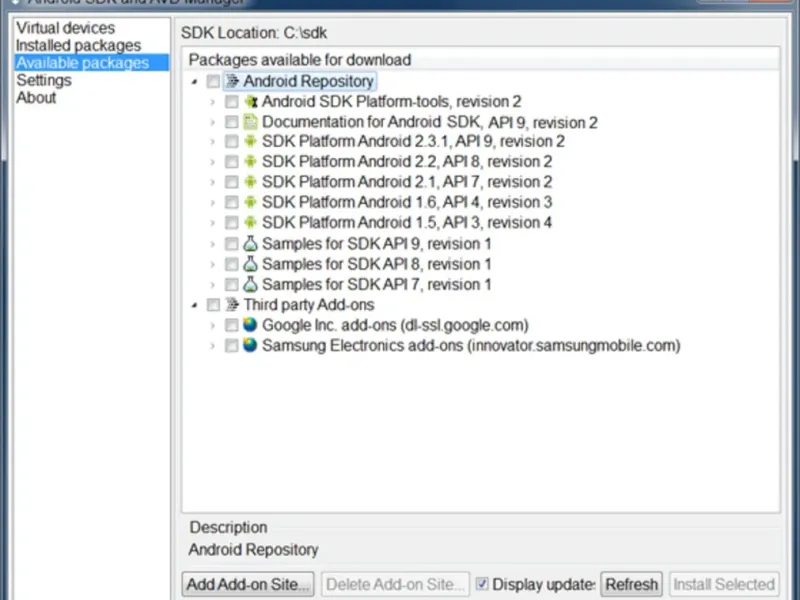Select SDK Platform Android 2.2 checkbox
The height and width of the screenshot is (600, 800).
coord(232,162)
